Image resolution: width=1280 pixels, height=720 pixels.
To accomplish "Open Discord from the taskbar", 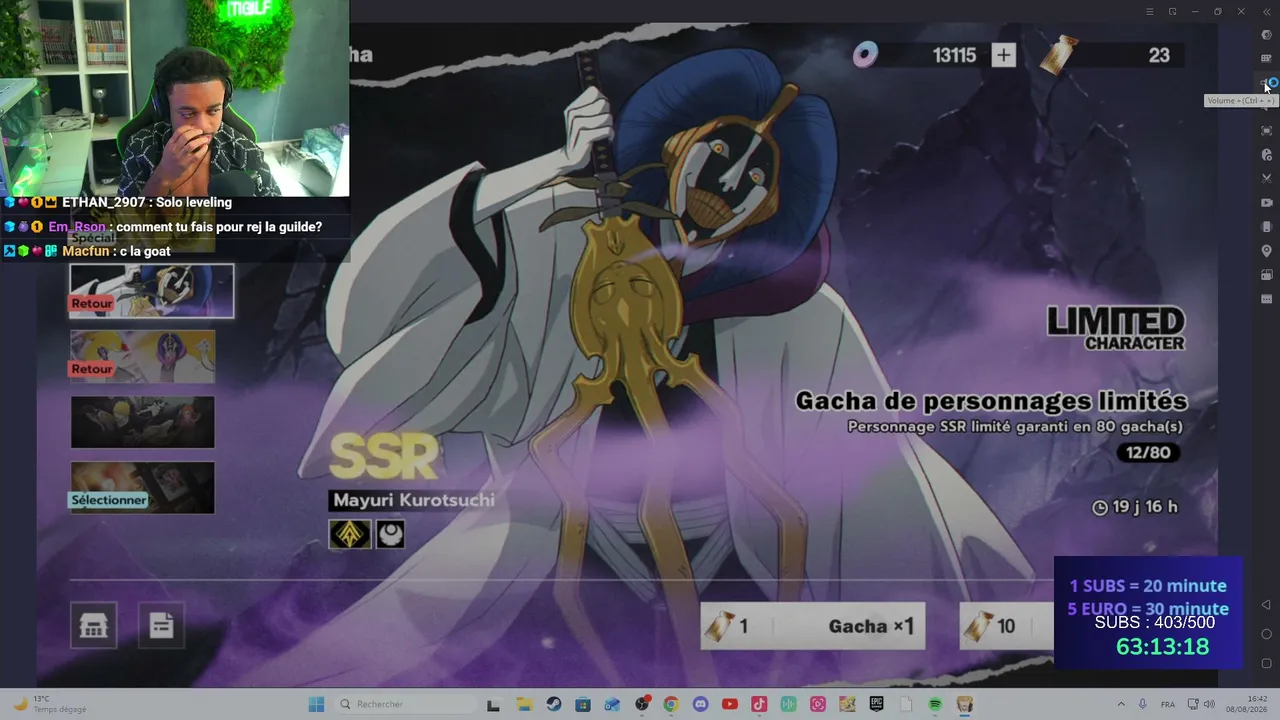I will 700,704.
